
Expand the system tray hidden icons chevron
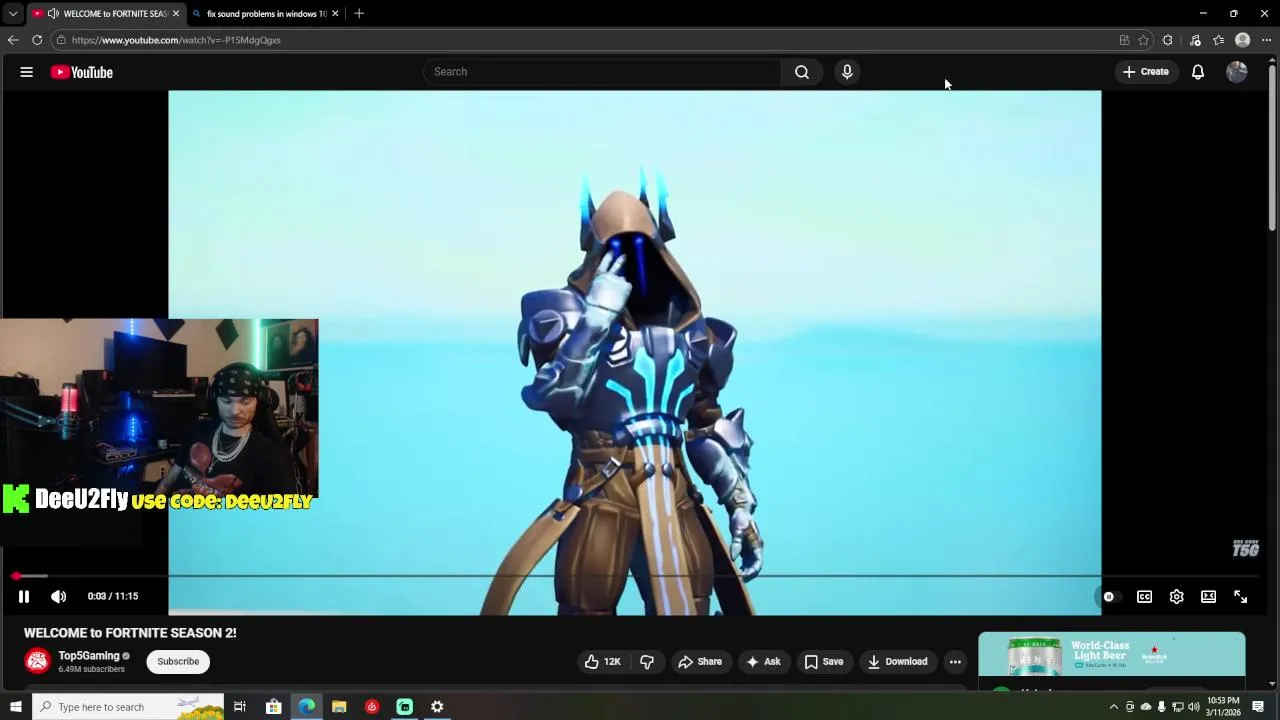[x=1114, y=707]
